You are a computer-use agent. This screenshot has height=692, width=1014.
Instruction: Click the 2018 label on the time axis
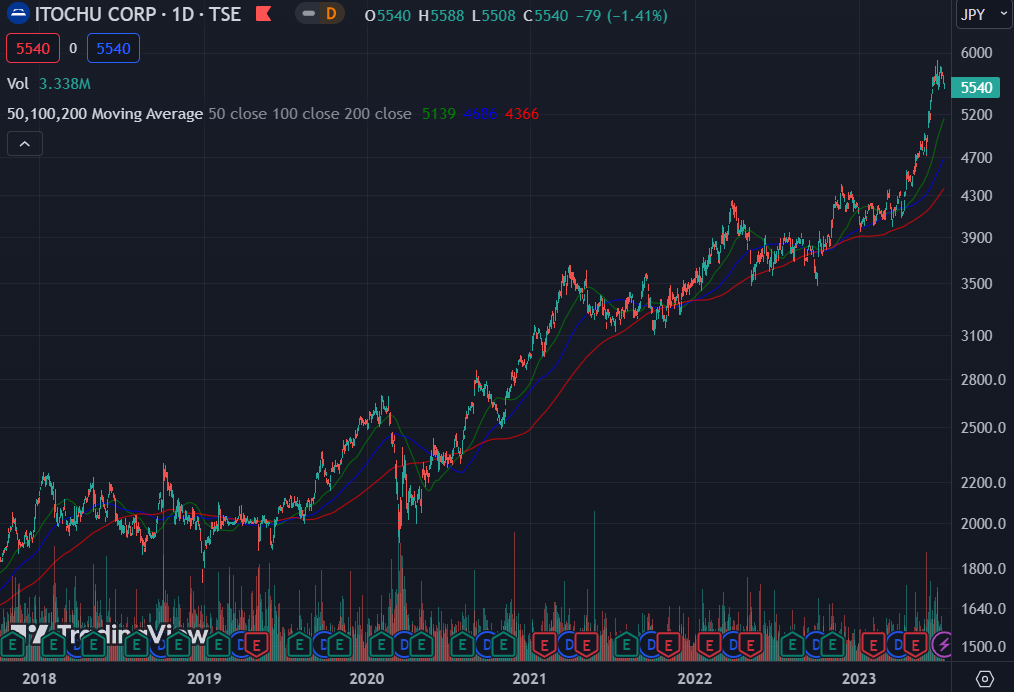[x=39, y=678]
